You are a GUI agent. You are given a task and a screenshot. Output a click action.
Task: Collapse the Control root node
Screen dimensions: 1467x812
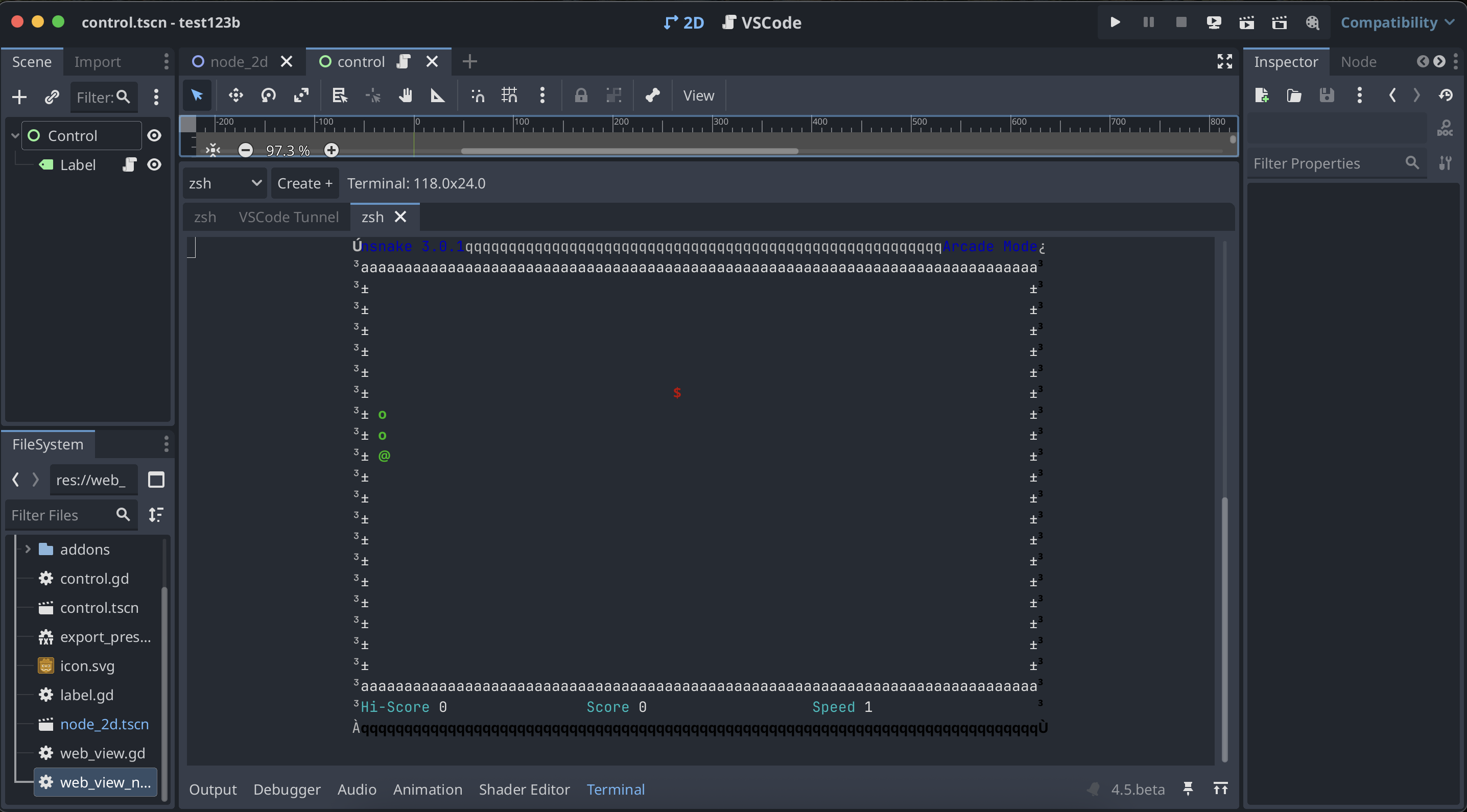point(15,135)
